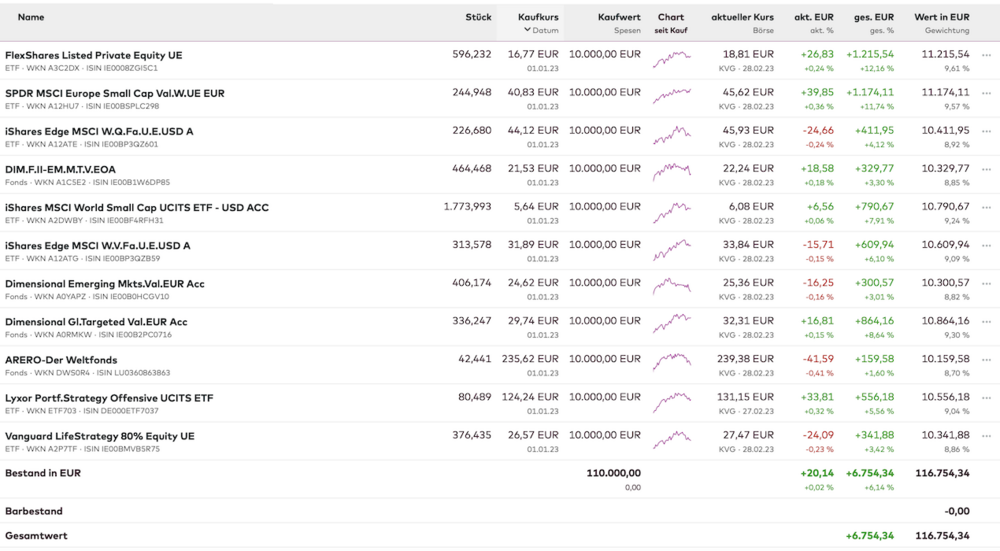Screen dimensions: 1000x551
Task: Toggle the sort arrow next to Datum
Action: 527,30
